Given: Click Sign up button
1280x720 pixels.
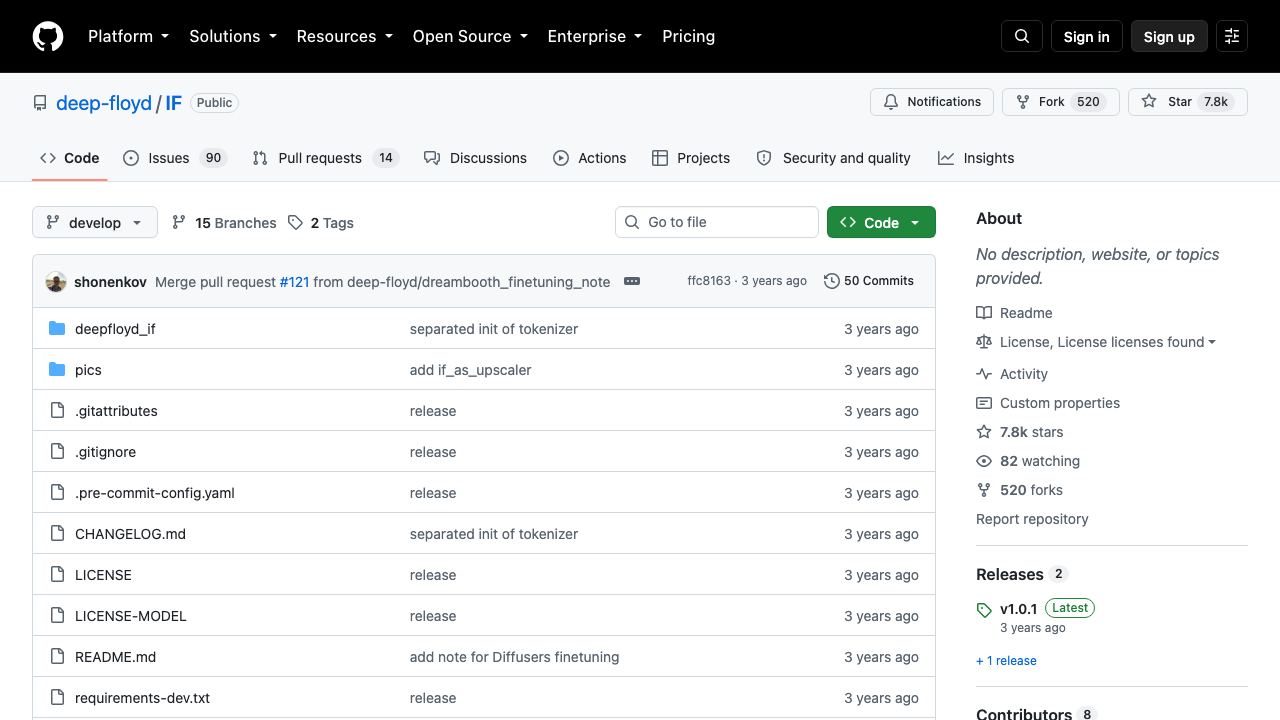Looking at the screenshot, I should pyautogui.click(x=1169, y=36).
